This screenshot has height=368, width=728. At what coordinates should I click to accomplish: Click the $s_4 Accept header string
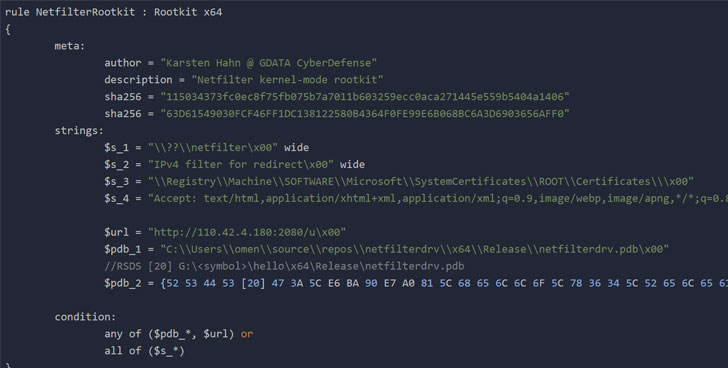[x=438, y=198]
